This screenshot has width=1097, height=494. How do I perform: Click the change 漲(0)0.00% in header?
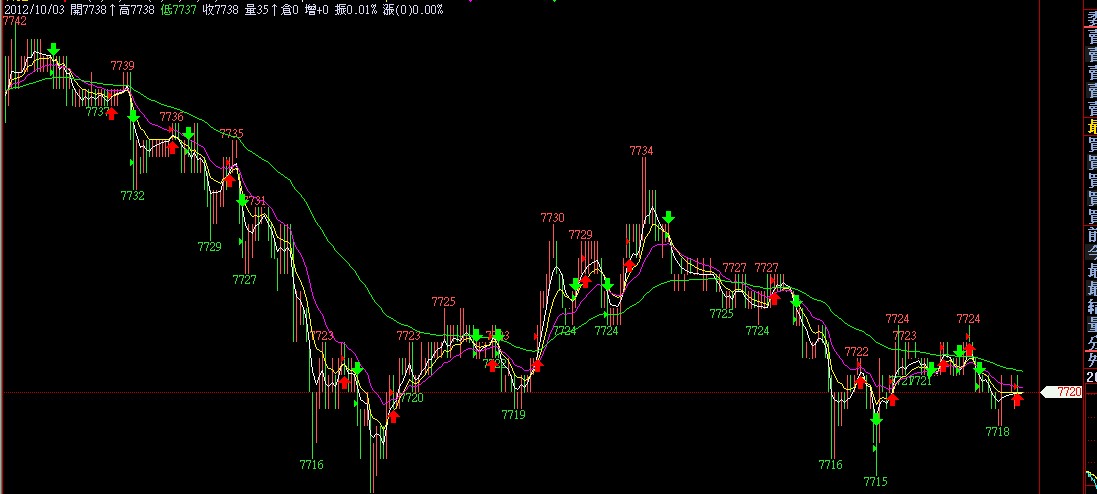413,10
